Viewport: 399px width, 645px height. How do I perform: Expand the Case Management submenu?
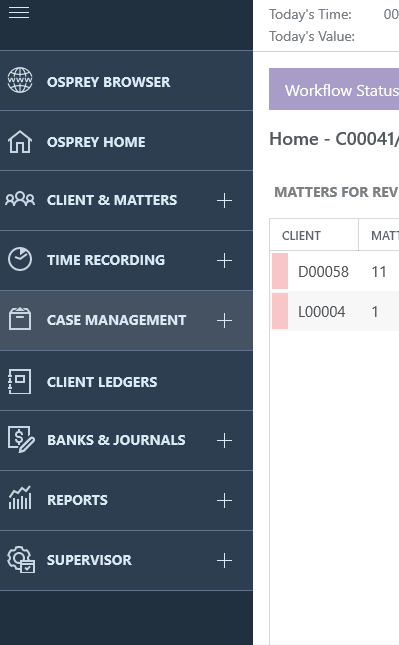224,321
